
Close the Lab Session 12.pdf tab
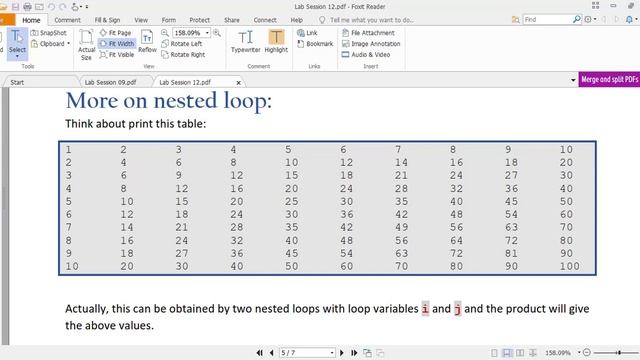[x=239, y=83]
